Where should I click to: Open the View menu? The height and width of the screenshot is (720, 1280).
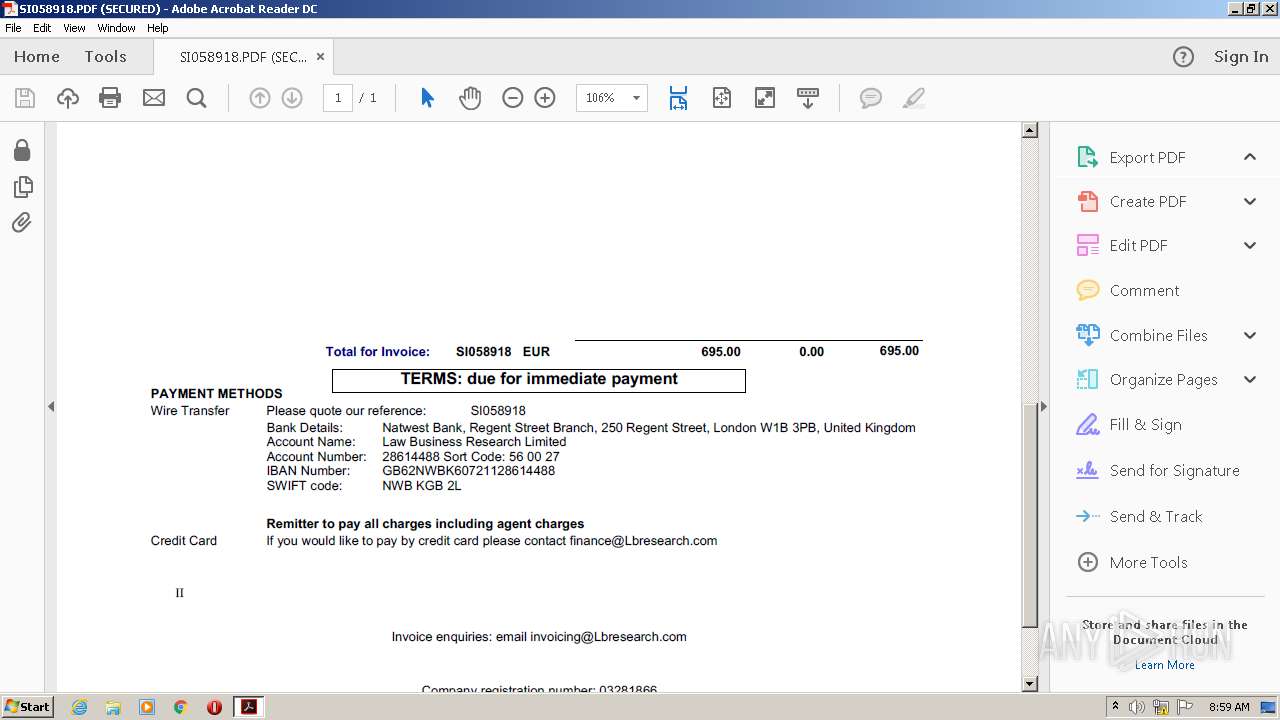(74, 28)
